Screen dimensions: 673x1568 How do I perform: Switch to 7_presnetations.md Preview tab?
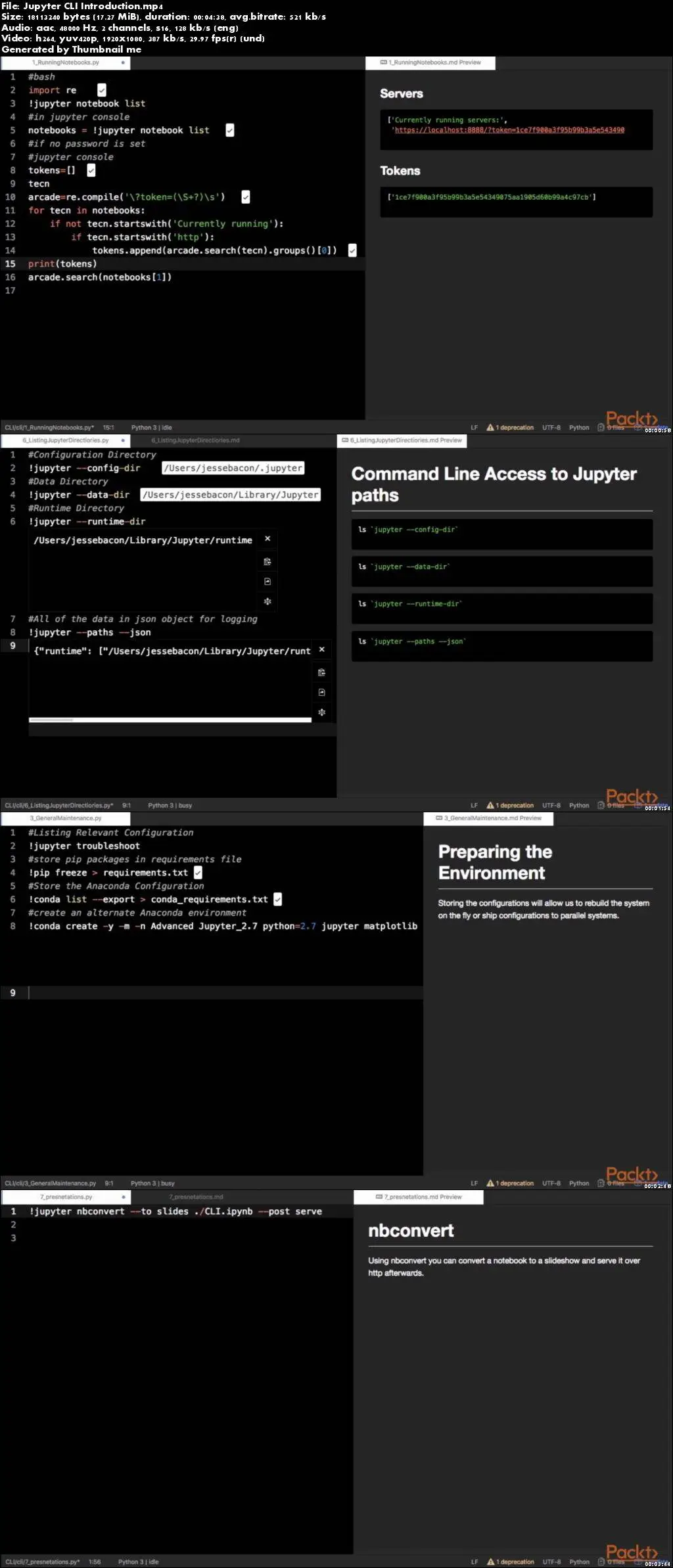coord(419,1197)
